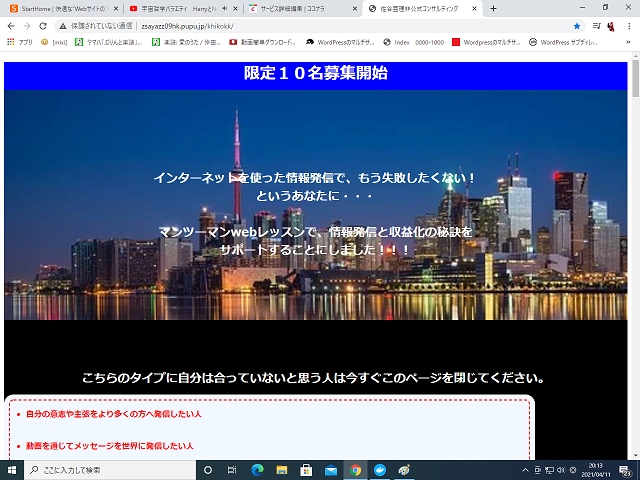This screenshot has height=480, width=640.
Task: Click the 自分の意志や主張 bullet item
Action: point(113,414)
